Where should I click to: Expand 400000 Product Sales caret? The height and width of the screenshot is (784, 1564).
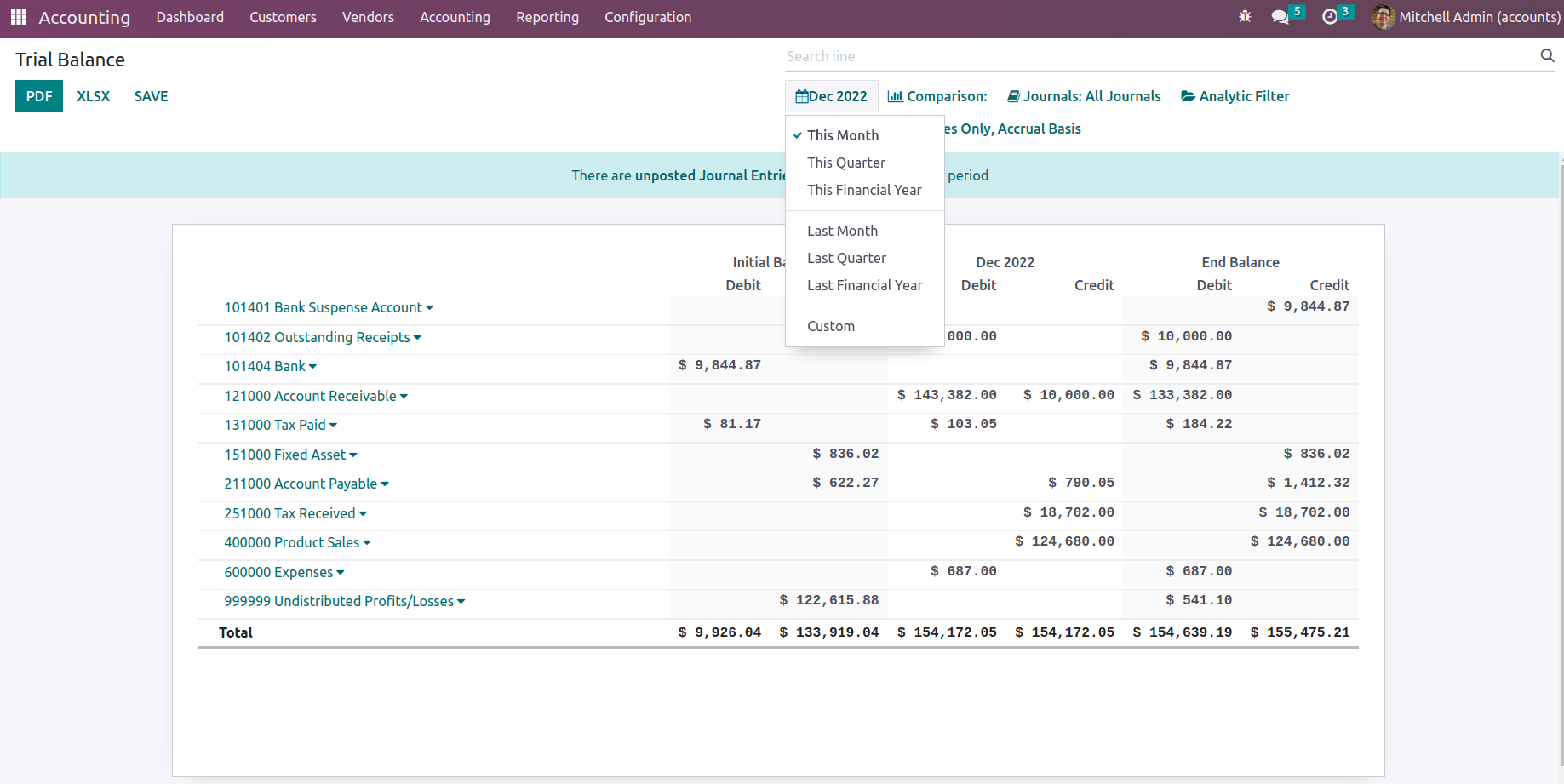pyautogui.click(x=367, y=543)
